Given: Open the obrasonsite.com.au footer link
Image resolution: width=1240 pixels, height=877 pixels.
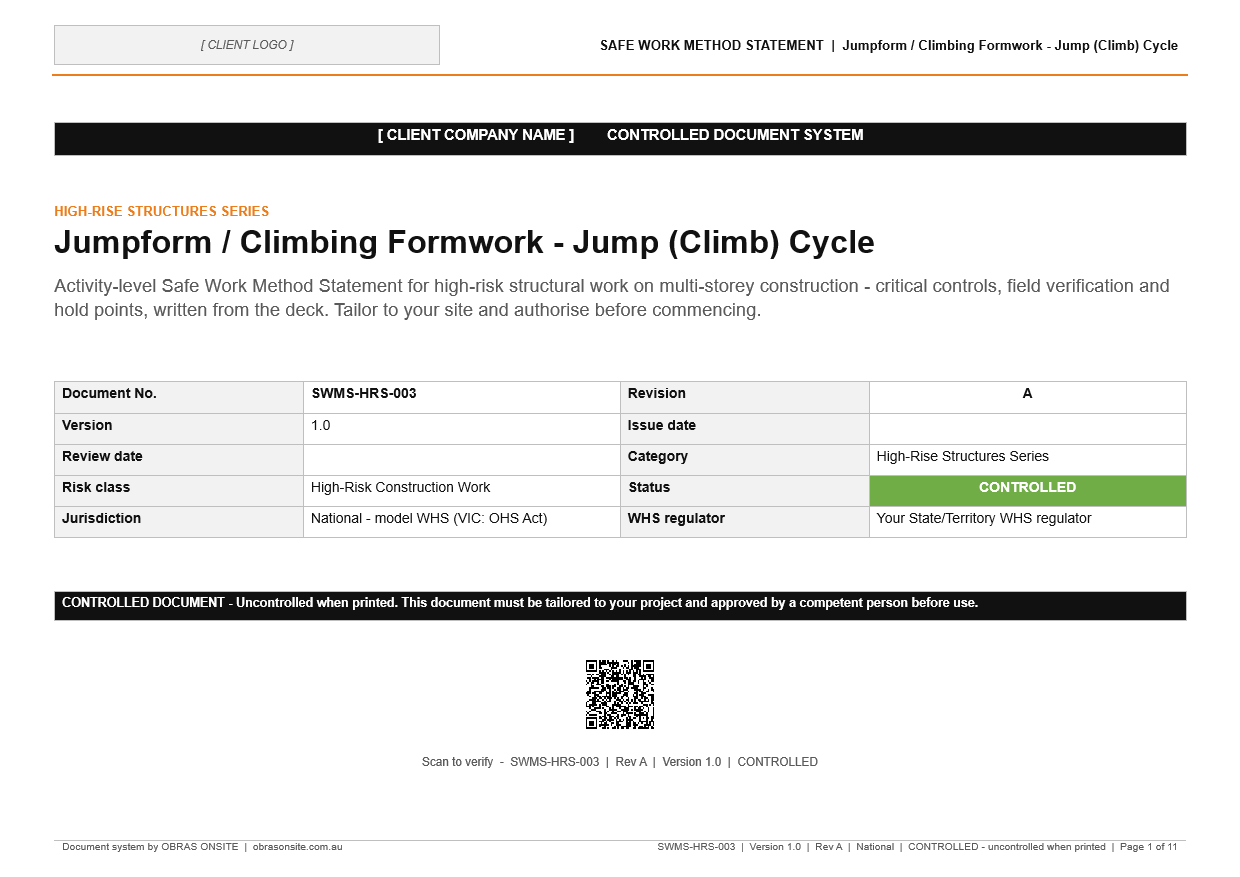Looking at the screenshot, I should click(x=298, y=847).
